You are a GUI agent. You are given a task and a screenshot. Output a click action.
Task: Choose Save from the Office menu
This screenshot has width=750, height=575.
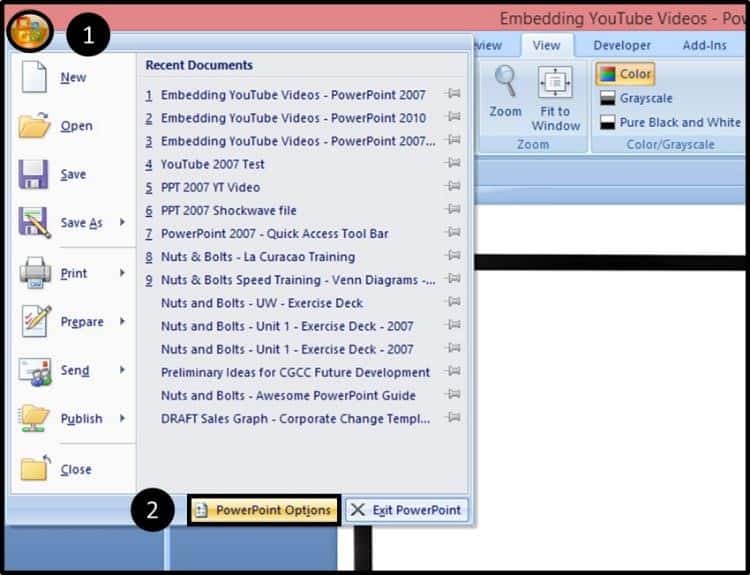pos(73,175)
